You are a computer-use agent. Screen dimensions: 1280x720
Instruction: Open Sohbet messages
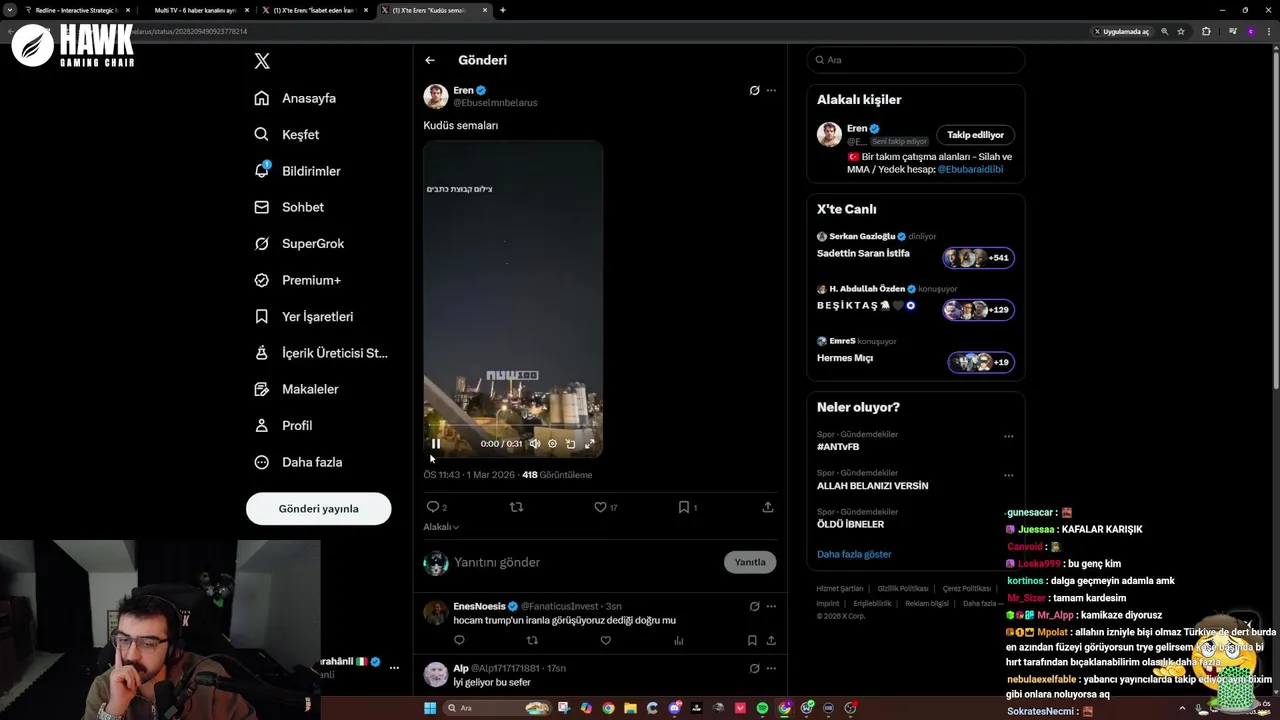289,207
